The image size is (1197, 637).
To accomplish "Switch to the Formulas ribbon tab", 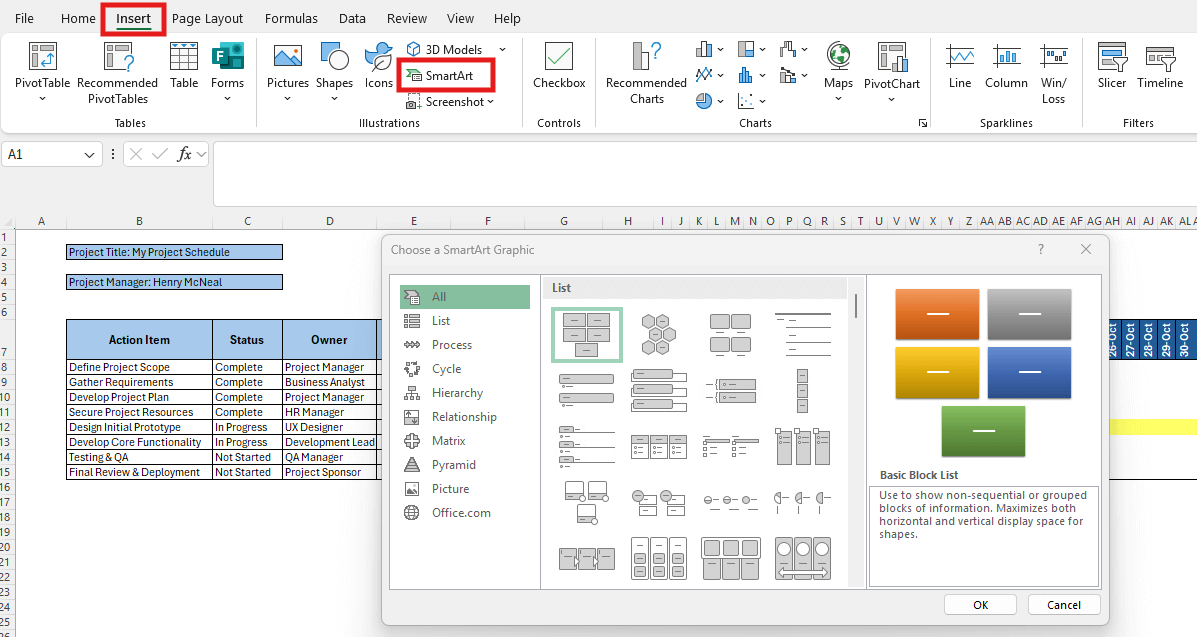I will click(291, 18).
